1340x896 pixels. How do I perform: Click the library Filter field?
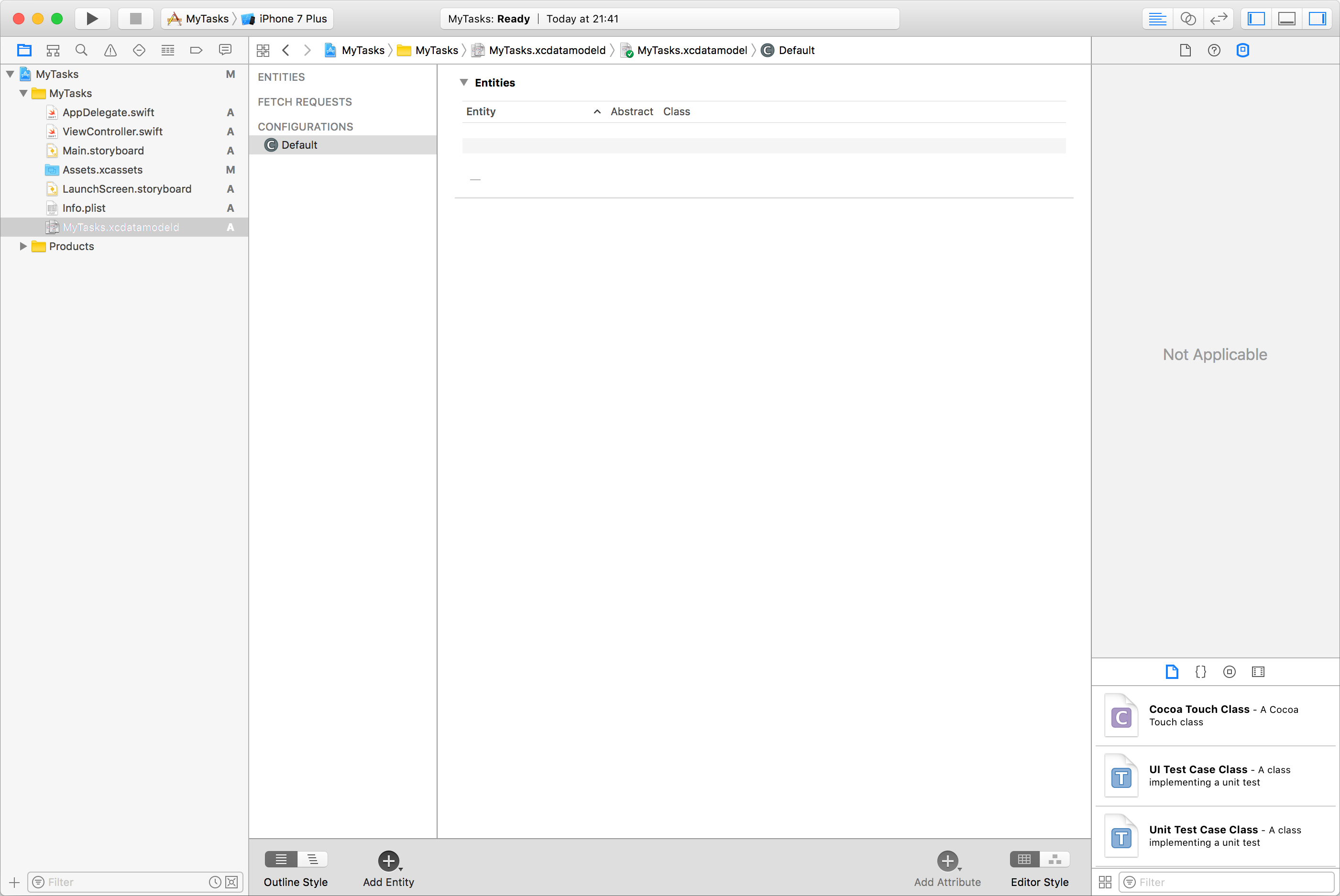click(1226, 882)
